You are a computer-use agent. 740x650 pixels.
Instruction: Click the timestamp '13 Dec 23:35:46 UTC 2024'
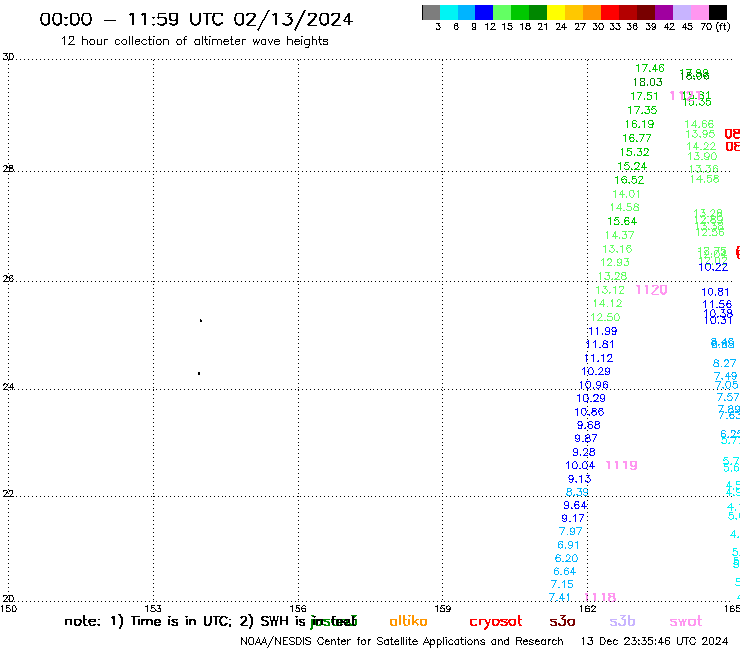point(654,641)
